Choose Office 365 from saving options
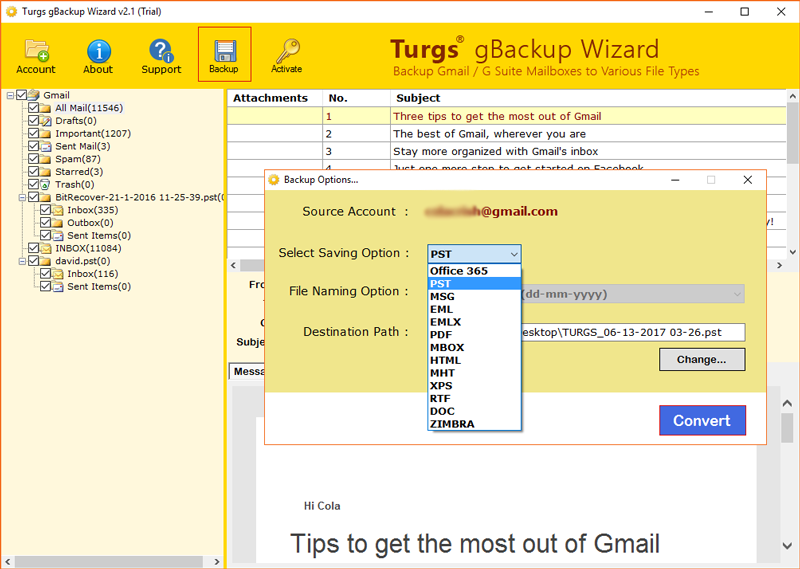This screenshot has width=800, height=569. [x=474, y=271]
